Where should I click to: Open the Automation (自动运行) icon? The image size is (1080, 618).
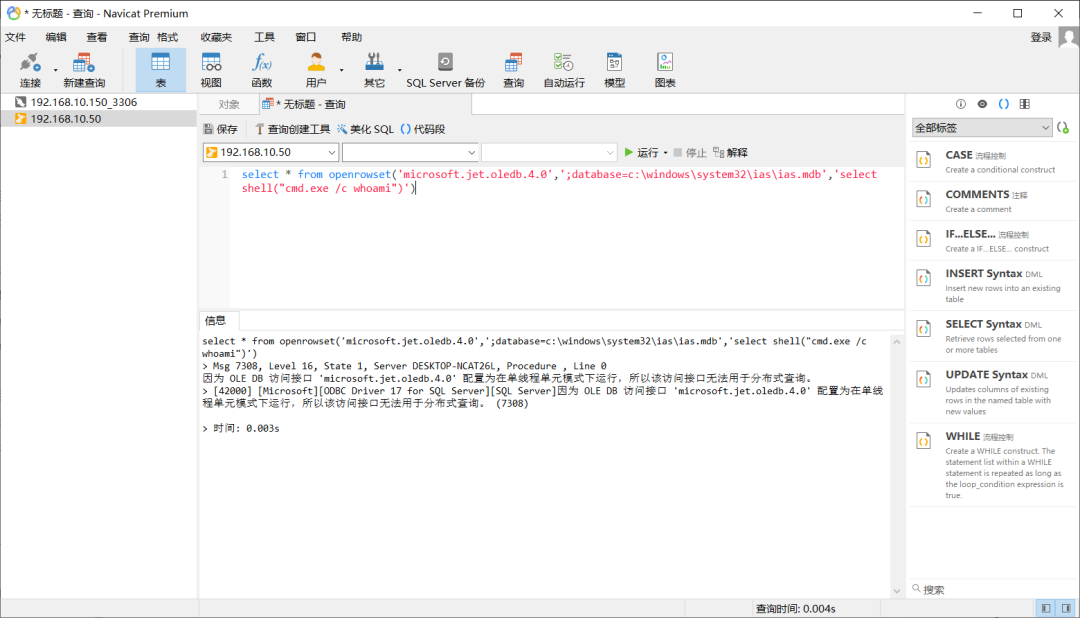(563, 70)
